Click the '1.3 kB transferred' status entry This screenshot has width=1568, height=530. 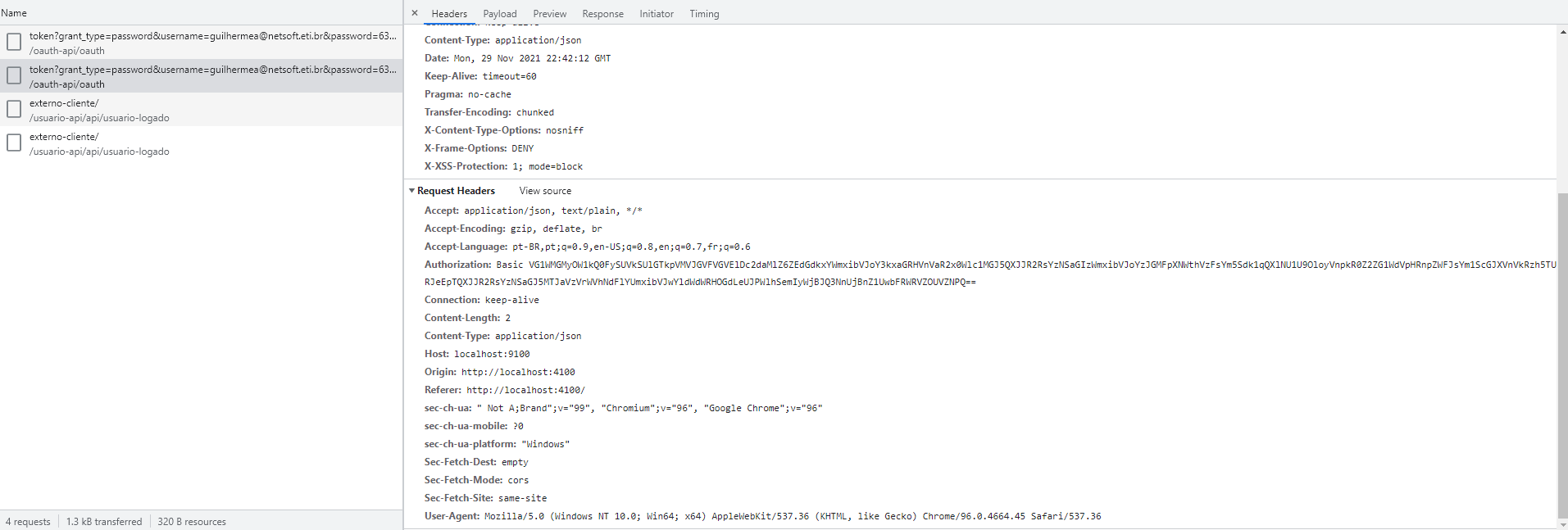coord(104,522)
